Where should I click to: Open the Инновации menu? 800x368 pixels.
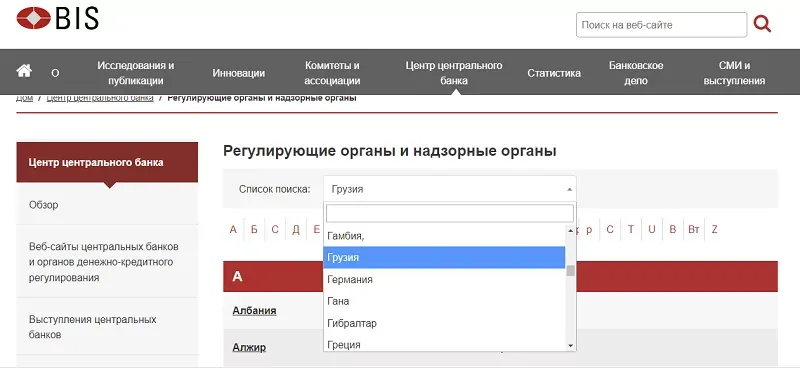tap(238, 73)
